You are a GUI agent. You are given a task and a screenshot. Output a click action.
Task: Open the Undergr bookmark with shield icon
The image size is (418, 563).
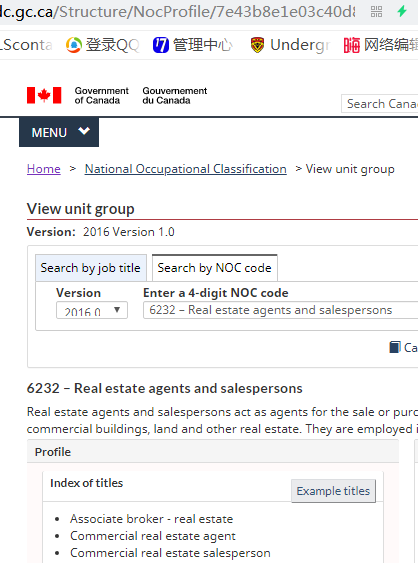pyautogui.click(x=289, y=45)
